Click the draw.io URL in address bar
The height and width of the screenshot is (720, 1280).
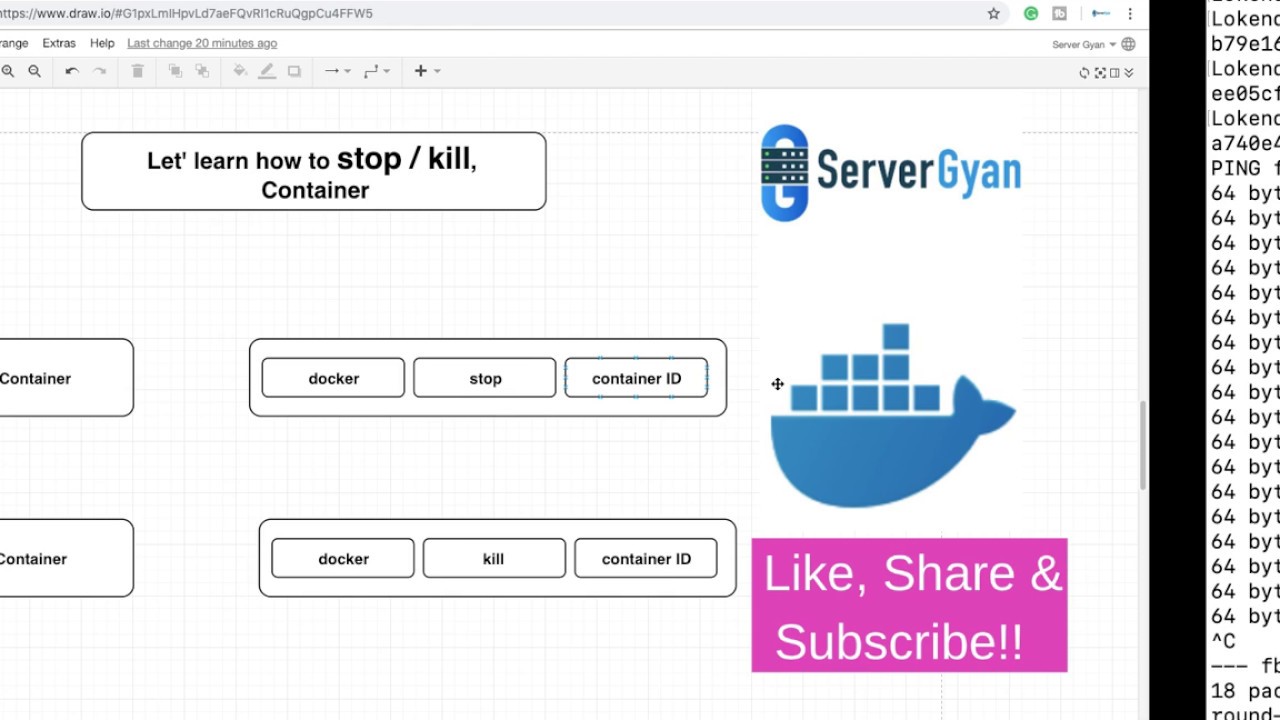click(187, 14)
